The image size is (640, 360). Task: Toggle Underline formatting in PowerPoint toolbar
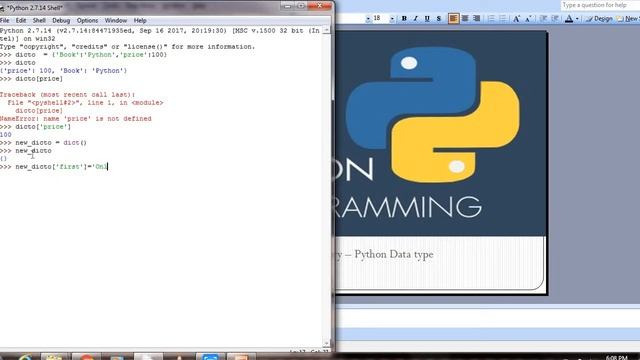(427, 18)
